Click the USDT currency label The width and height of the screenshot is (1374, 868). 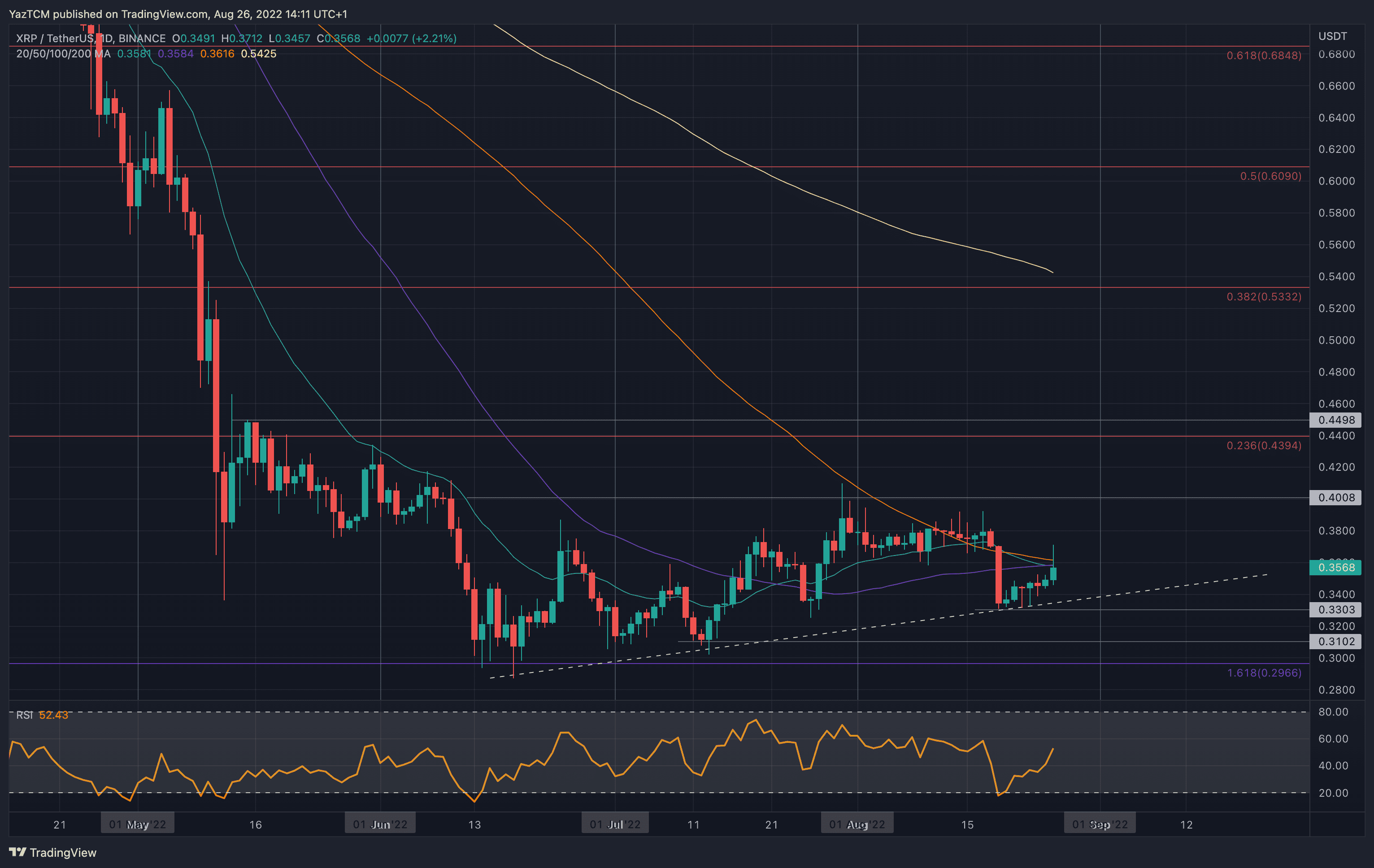point(1332,36)
